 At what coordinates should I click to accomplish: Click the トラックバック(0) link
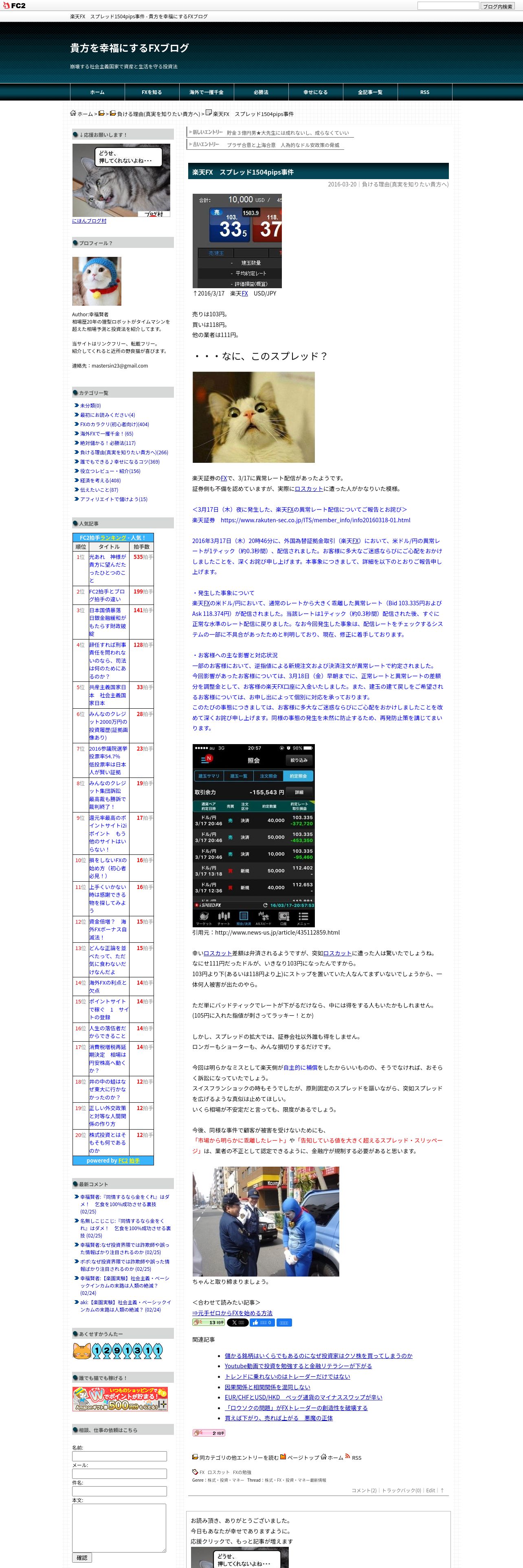pyautogui.click(x=401, y=1490)
